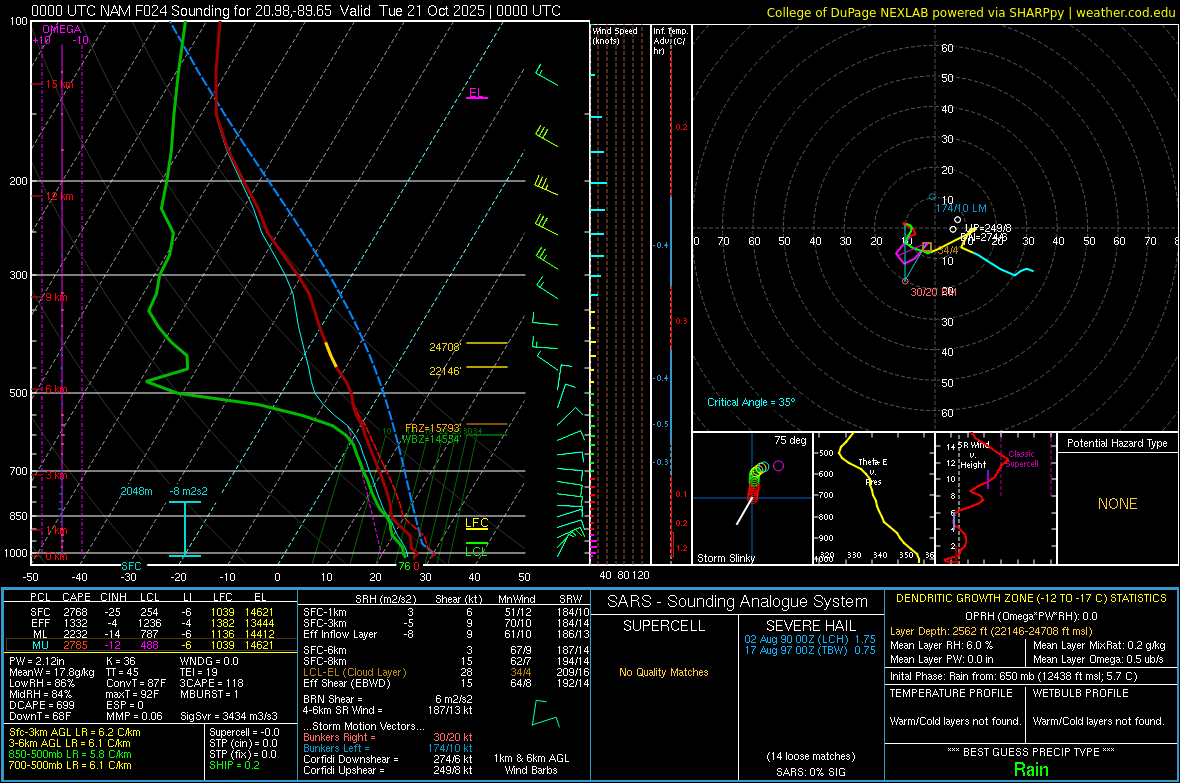
Task: Click the green SHIP = 0.2 value
Action: pos(235,765)
